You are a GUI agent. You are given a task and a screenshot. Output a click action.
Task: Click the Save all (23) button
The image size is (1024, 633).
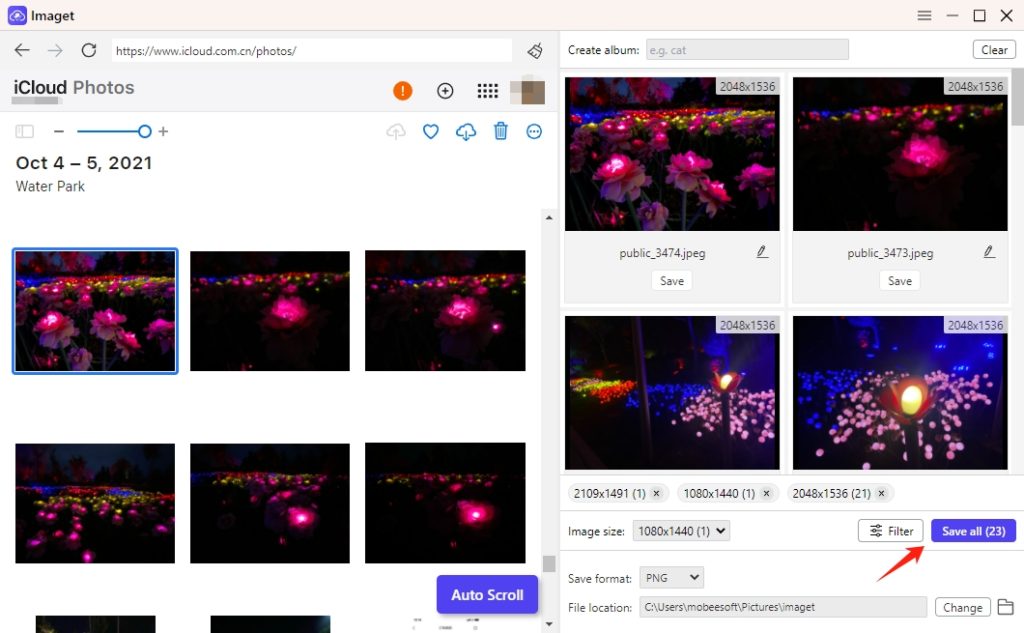coord(972,531)
